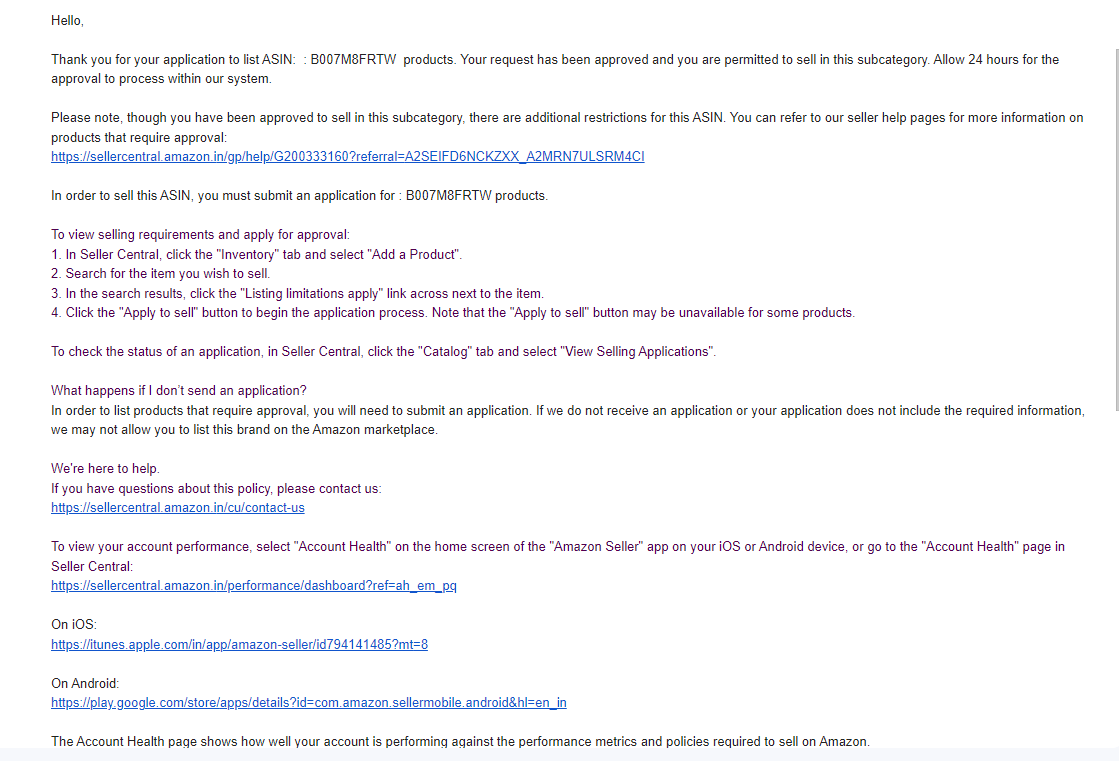This screenshot has width=1119, height=761.
Task: Click the "We're here to help." line
Action: pos(105,468)
